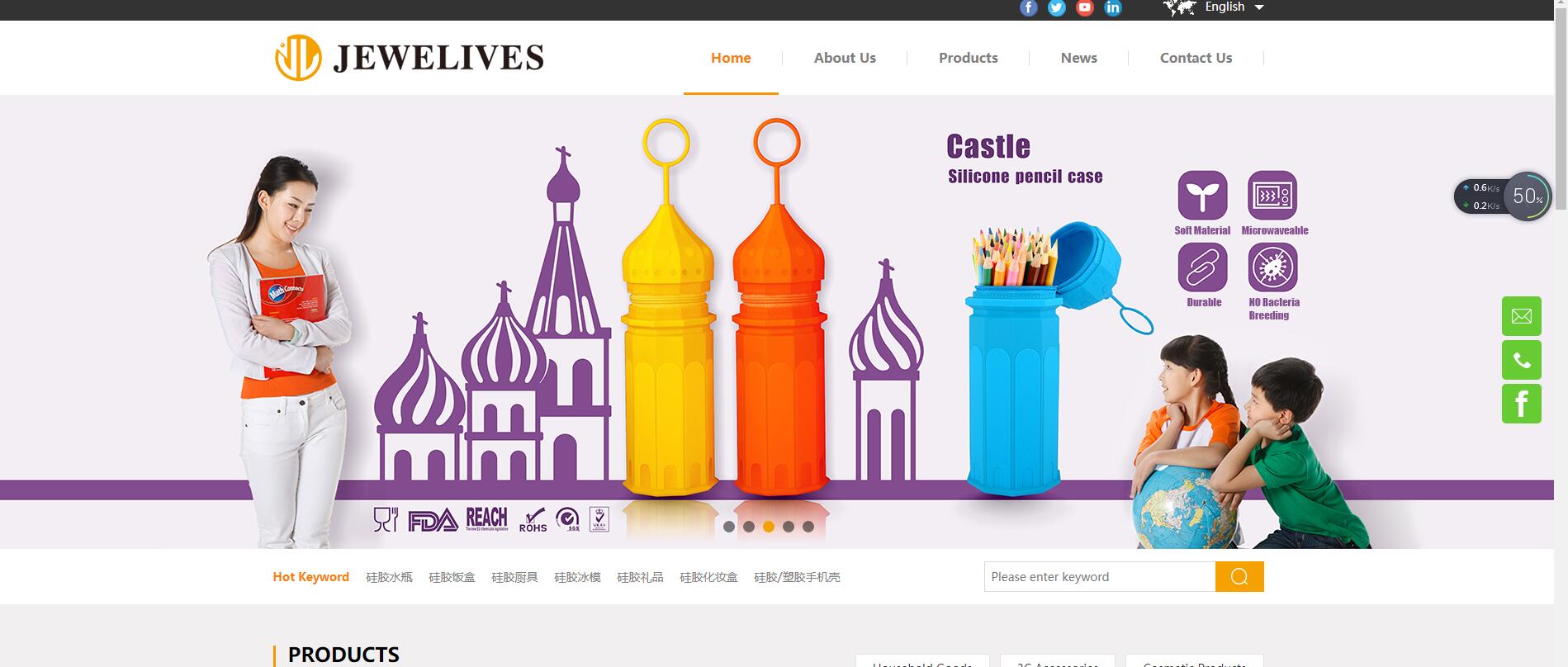Click the Twitter icon in header

pyautogui.click(x=1057, y=8)
